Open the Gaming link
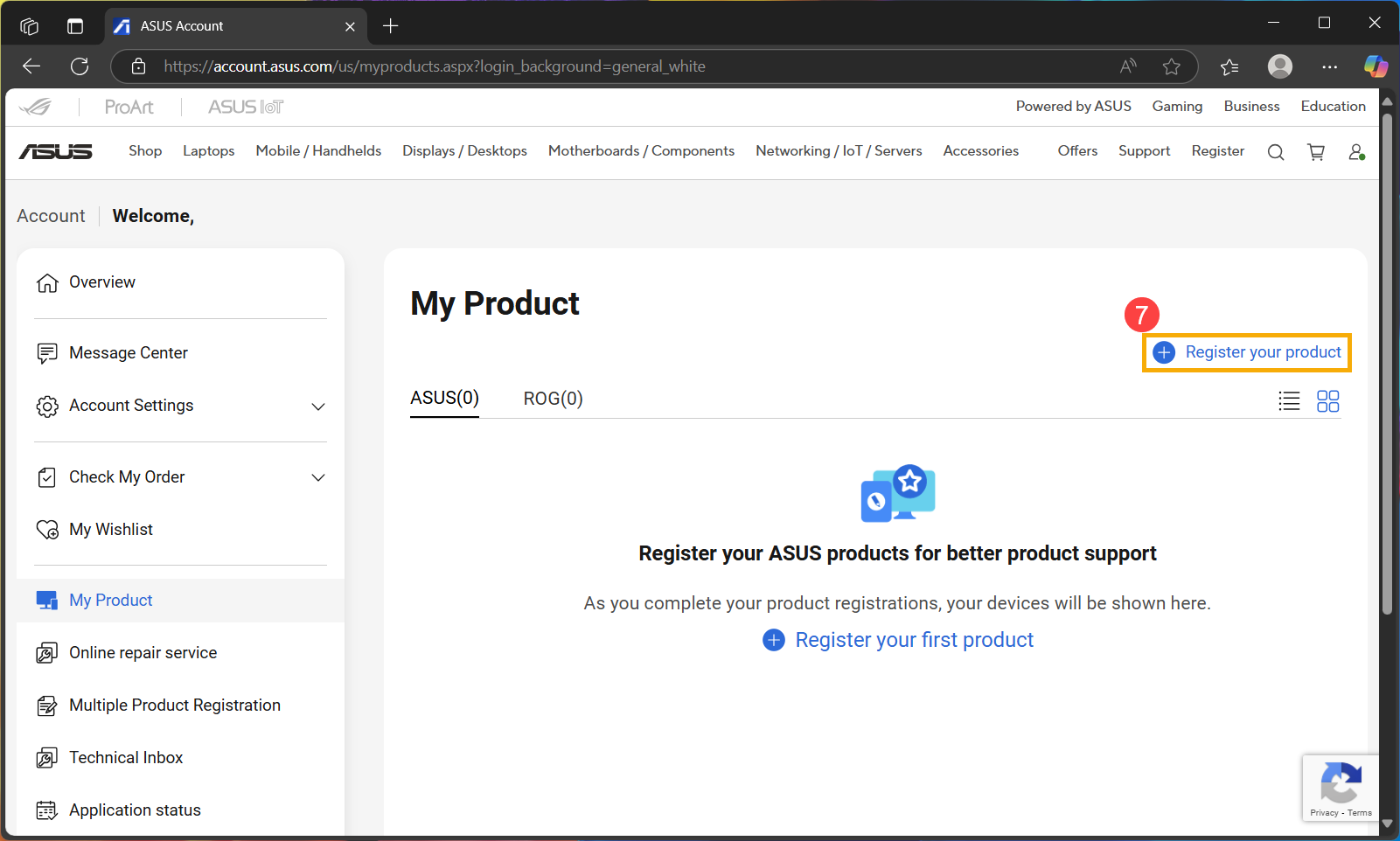1400x841 pixels. (1177, 107)
